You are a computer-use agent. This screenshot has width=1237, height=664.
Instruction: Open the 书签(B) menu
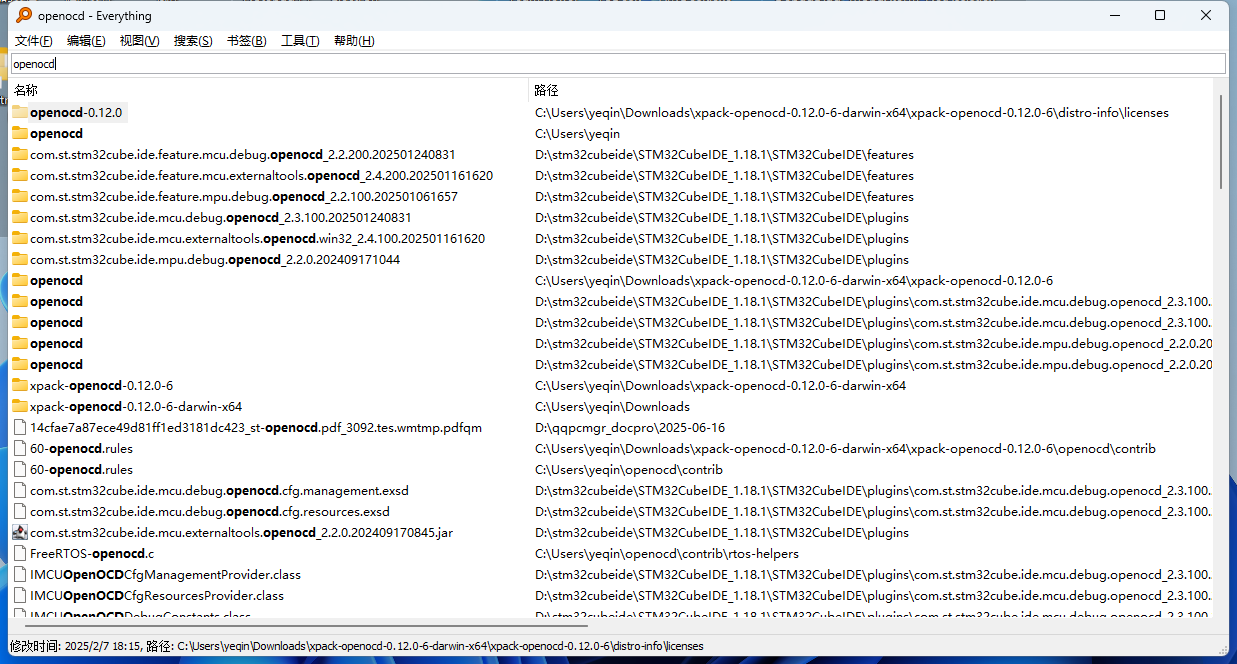246,41
